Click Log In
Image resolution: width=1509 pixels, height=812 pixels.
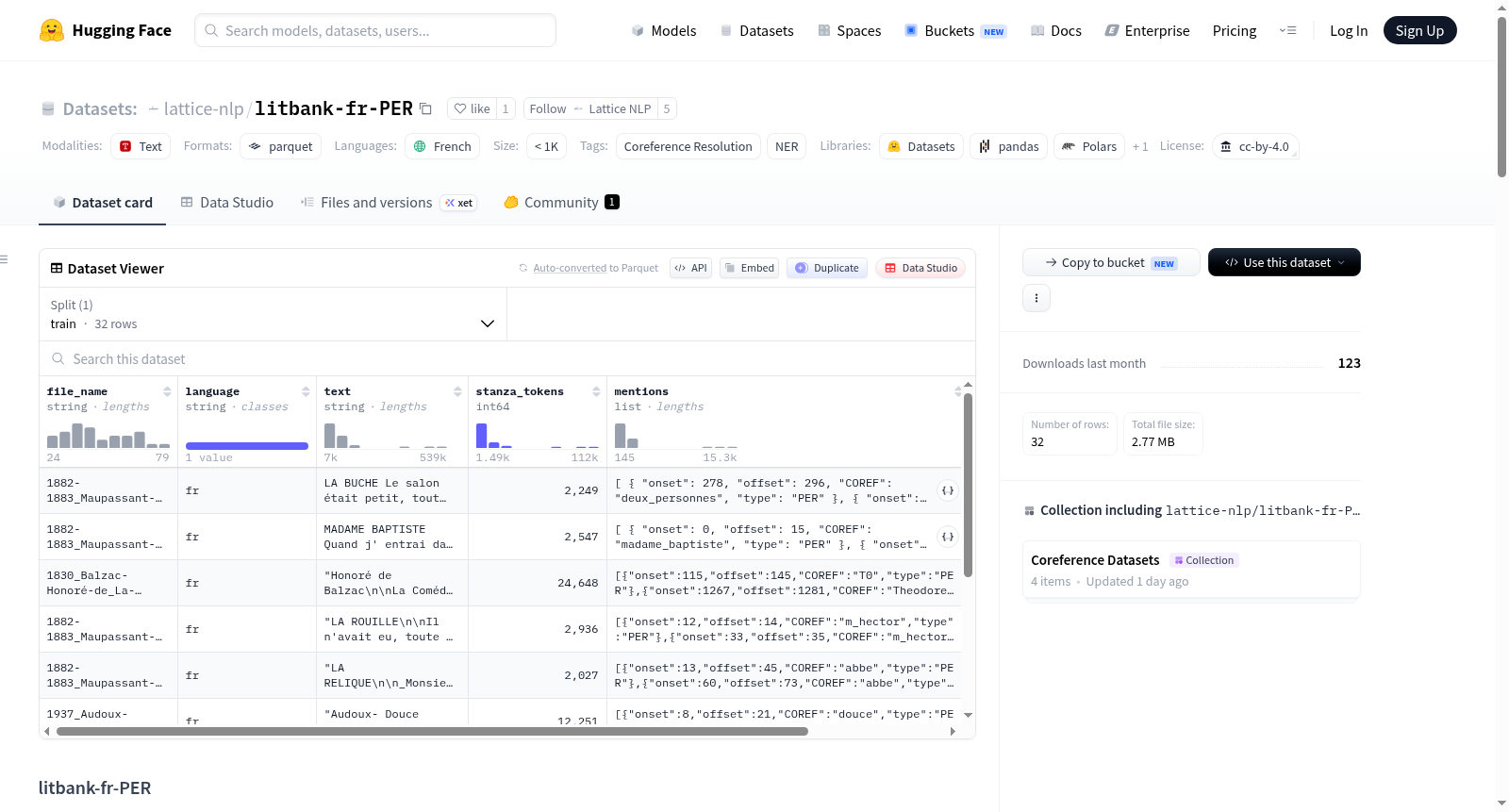[1349, 30]
